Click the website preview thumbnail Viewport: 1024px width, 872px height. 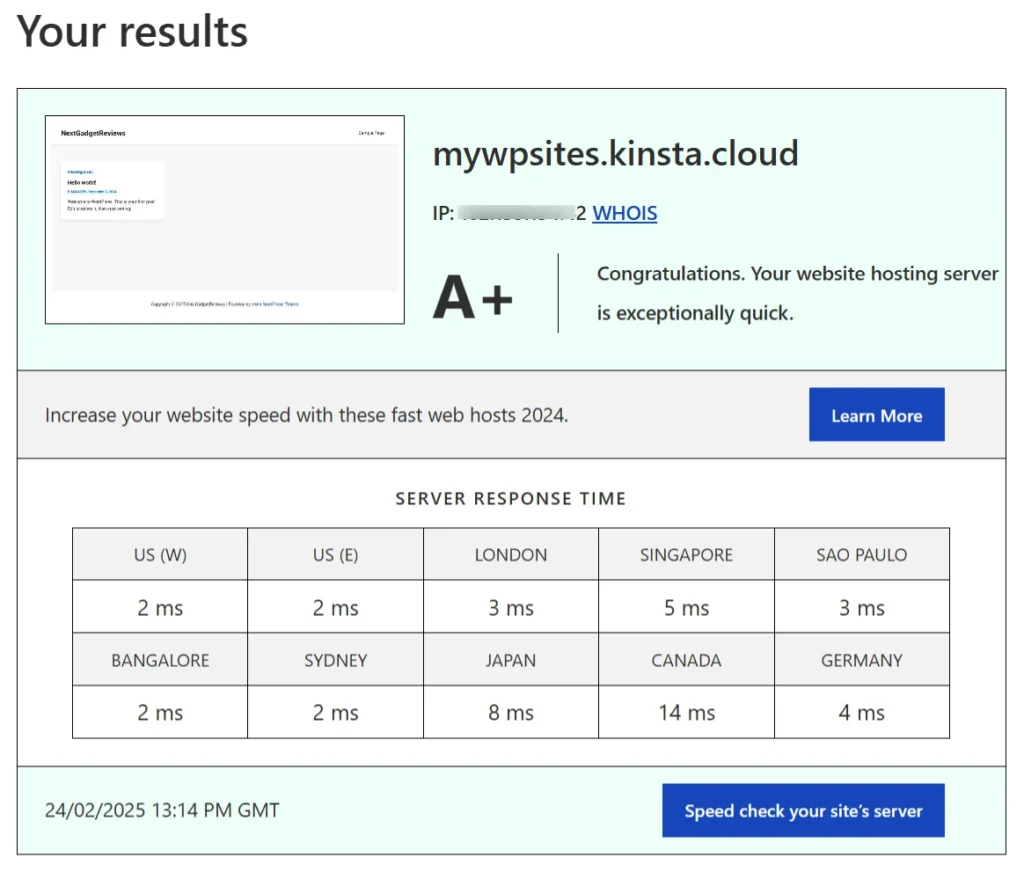tap(224, 220)
